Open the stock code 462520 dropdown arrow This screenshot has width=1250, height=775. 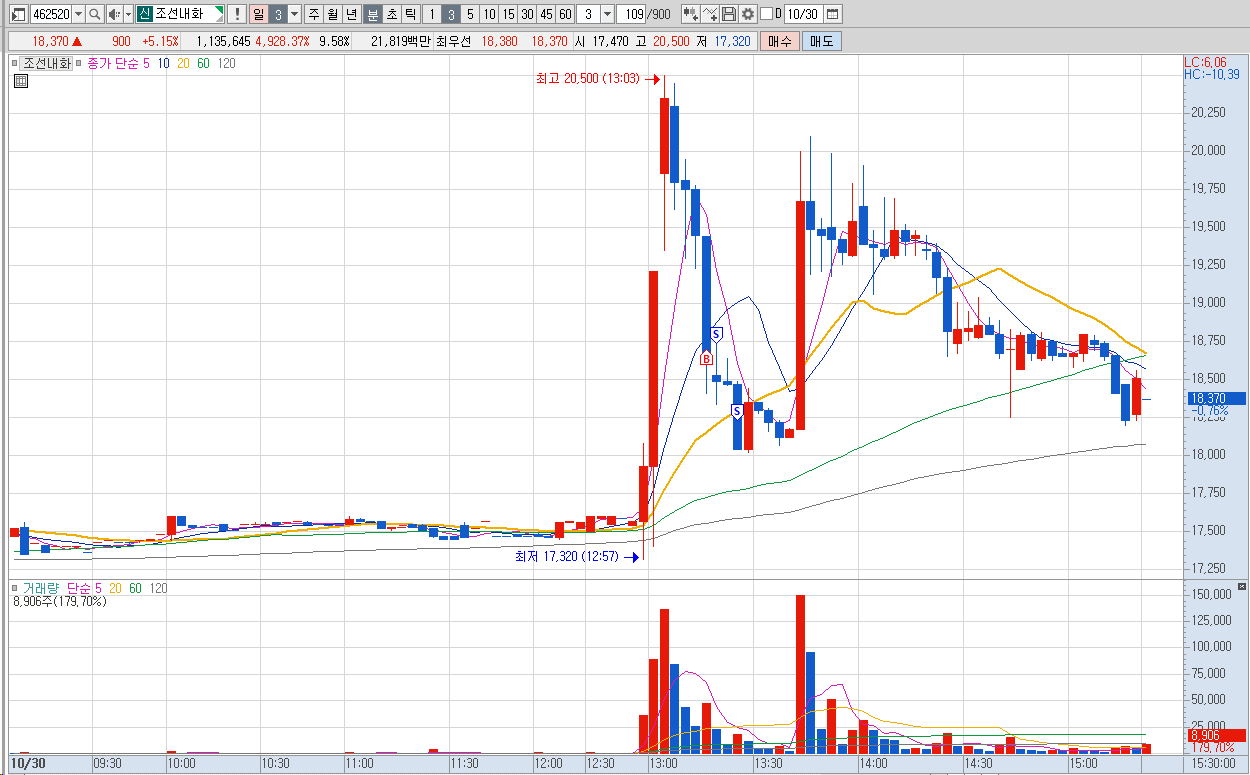[x=78, y=14]
